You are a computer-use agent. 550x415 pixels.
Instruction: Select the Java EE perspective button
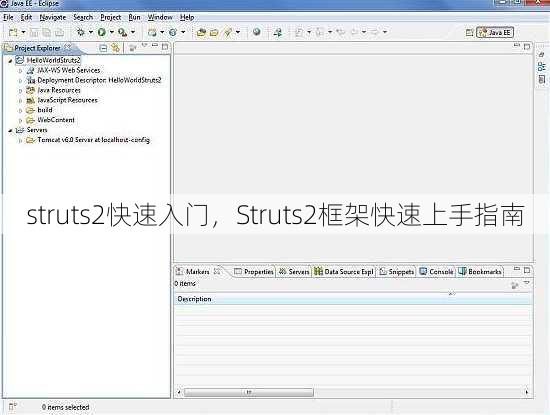(x=495, y=33)
